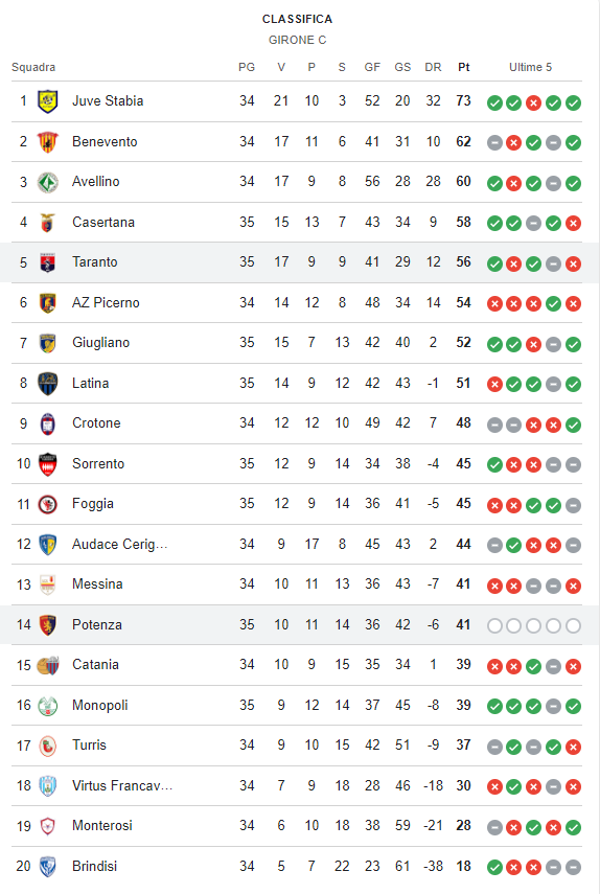This screenshot has height=894, width=600.
Task: Click the Girone C group label
Action: coord(298,40)
